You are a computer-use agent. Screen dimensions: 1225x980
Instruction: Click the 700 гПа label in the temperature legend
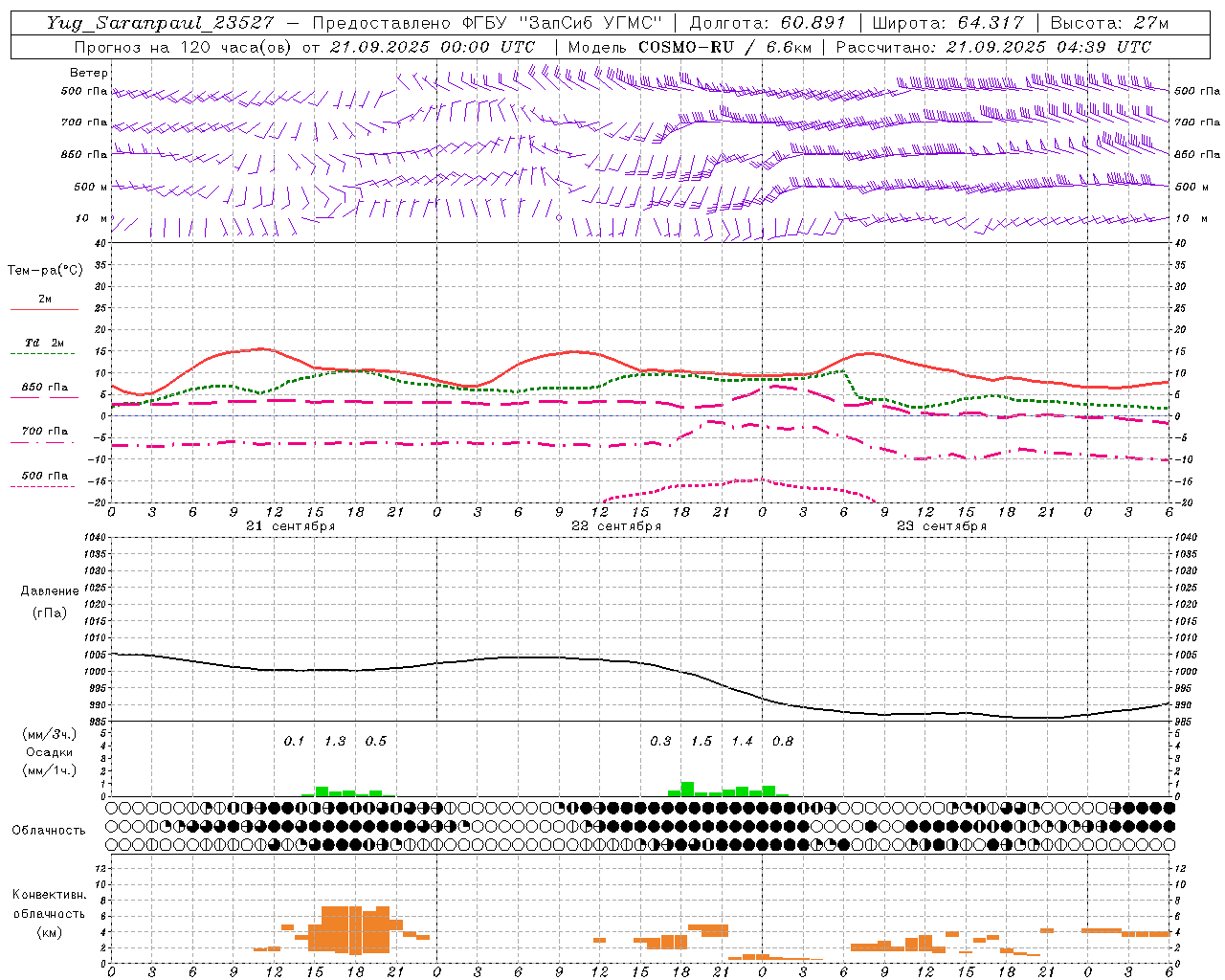(x=45, y=432)
